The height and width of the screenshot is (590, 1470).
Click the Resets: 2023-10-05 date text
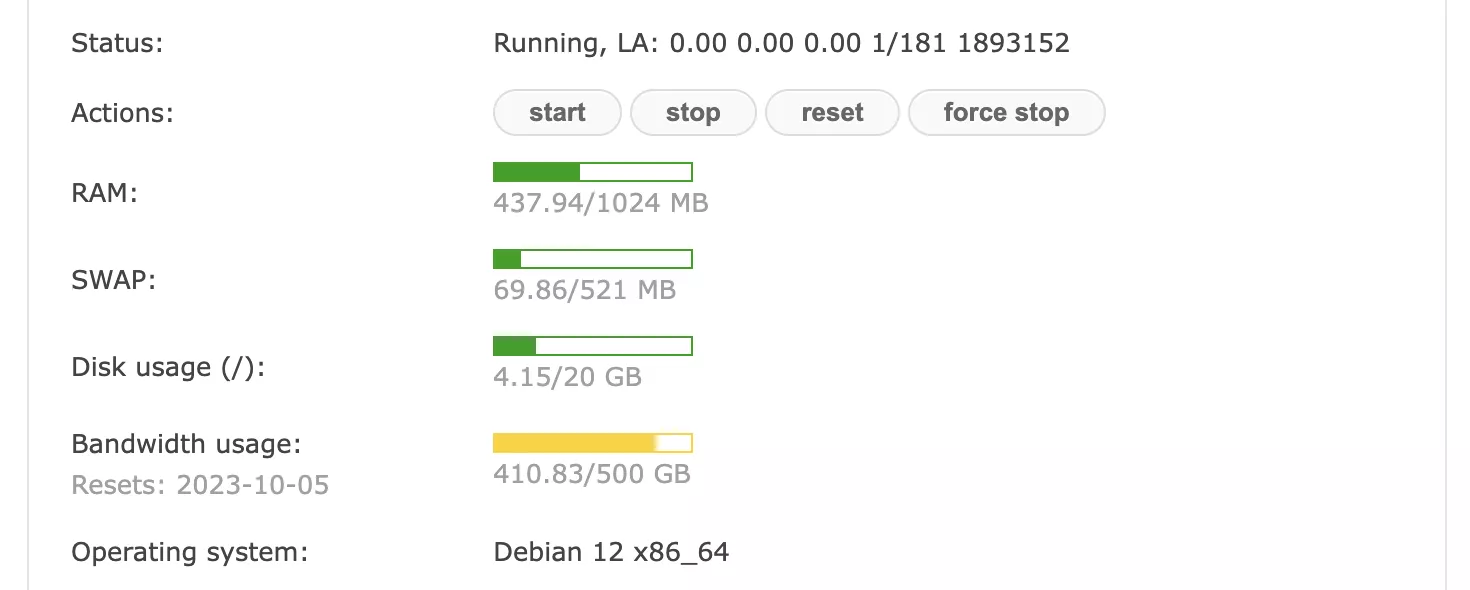[200, 486]
